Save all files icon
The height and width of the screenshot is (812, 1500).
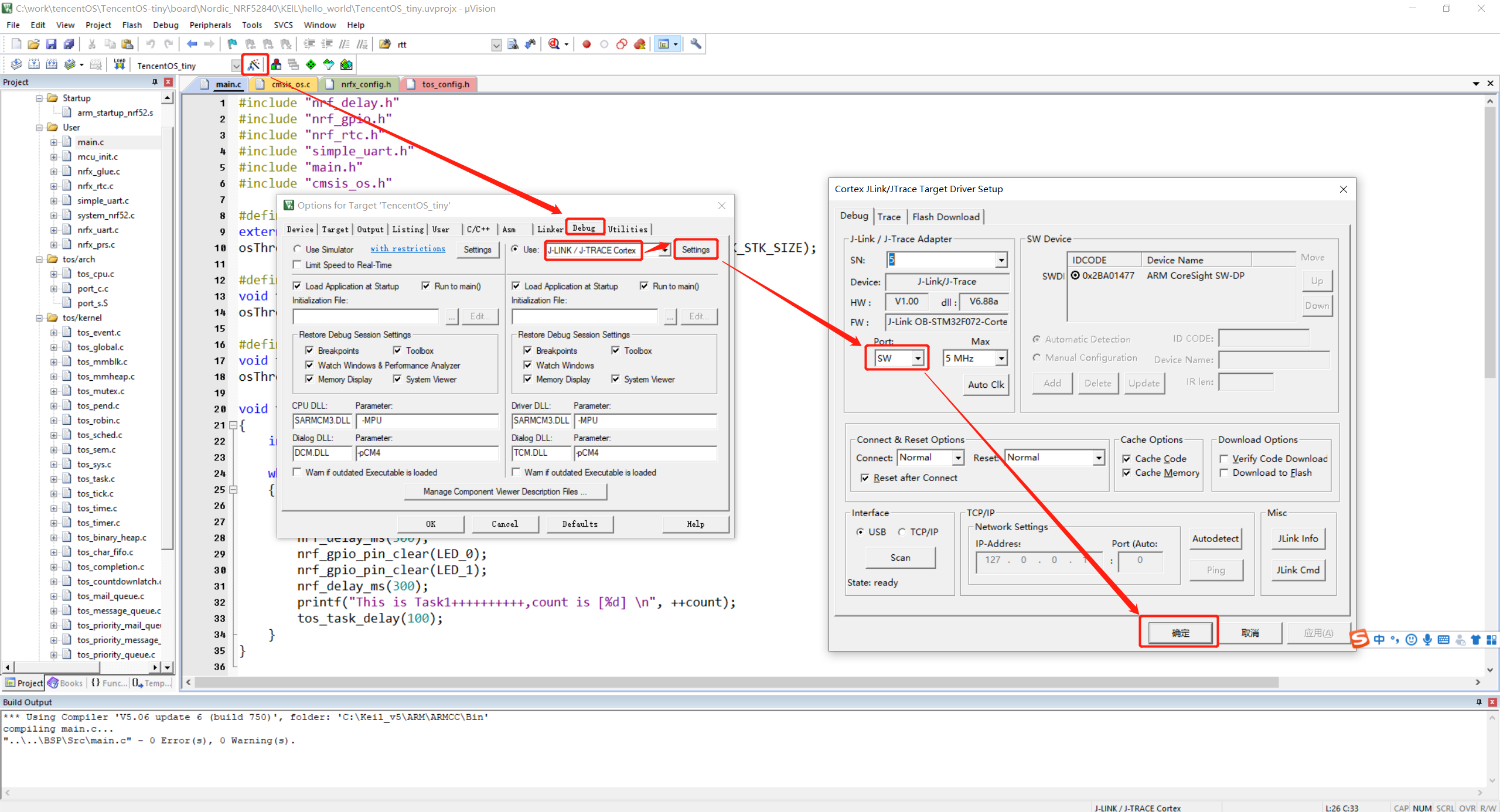(x=69, y=44)
